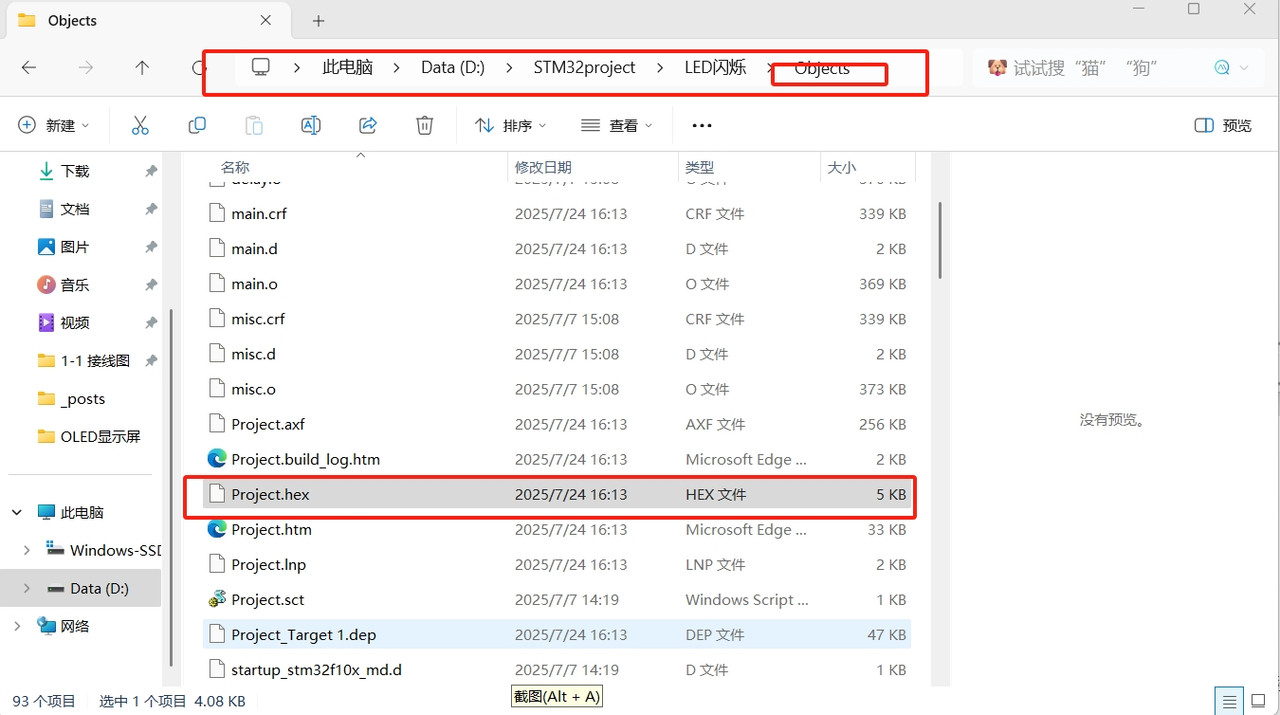Select the misc.crf file
Screen dimensions: 1280x715
click(557, 319)
